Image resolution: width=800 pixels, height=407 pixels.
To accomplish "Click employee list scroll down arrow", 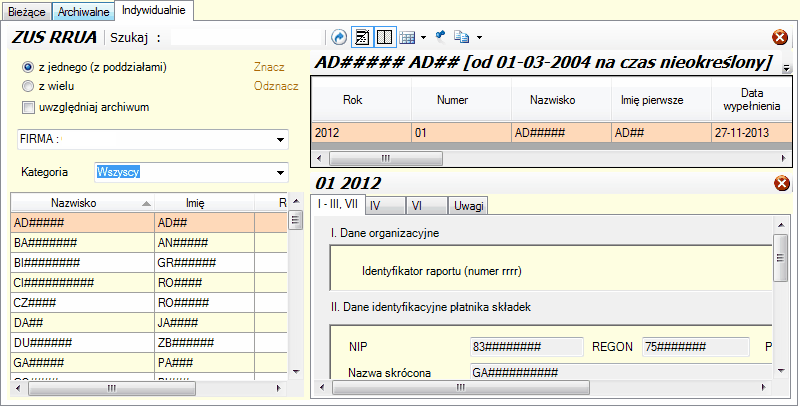I will click(x=296, y=372).
